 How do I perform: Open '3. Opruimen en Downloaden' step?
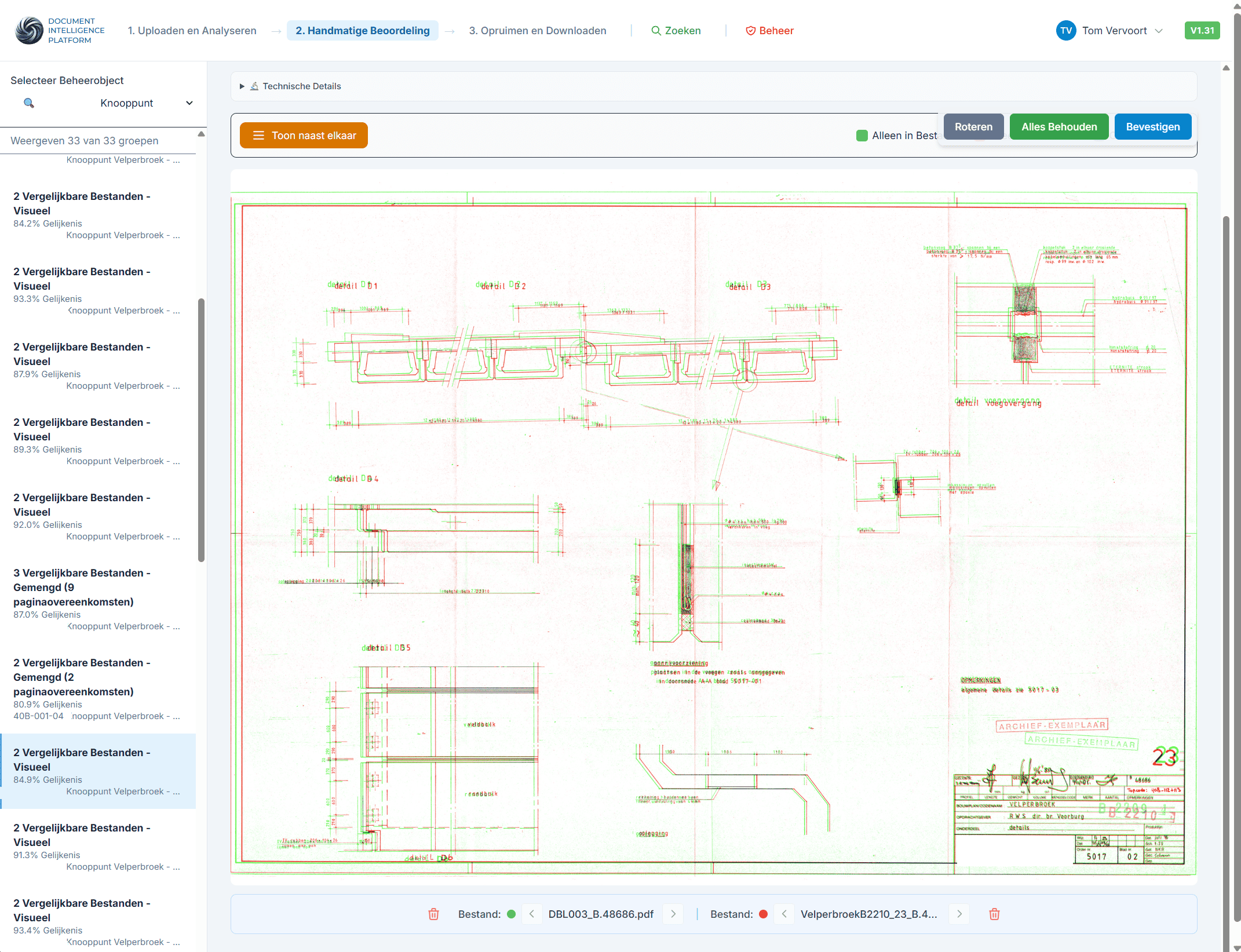coord(537,31)
